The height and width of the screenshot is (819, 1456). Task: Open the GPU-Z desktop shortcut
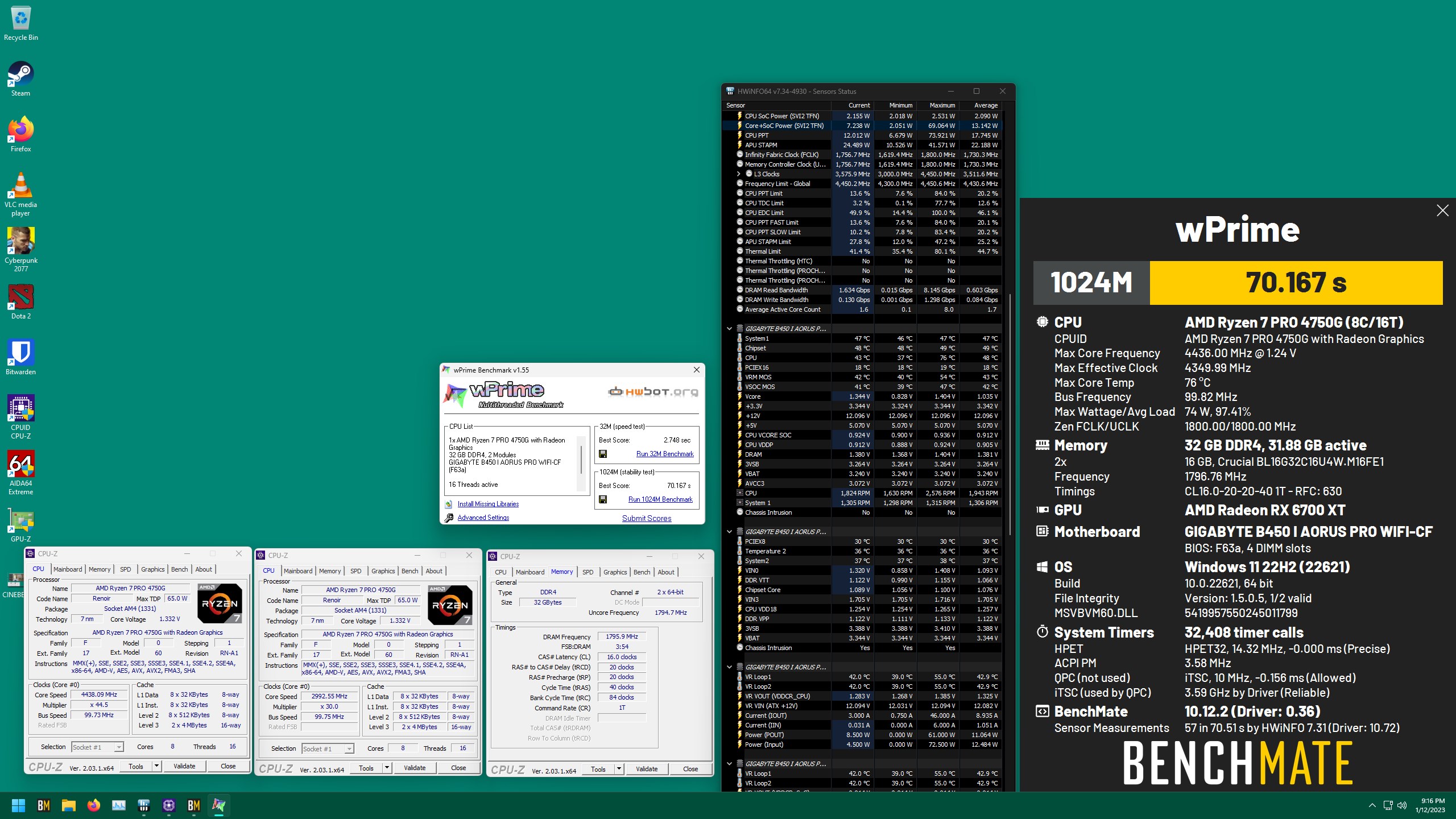(20, 524)
